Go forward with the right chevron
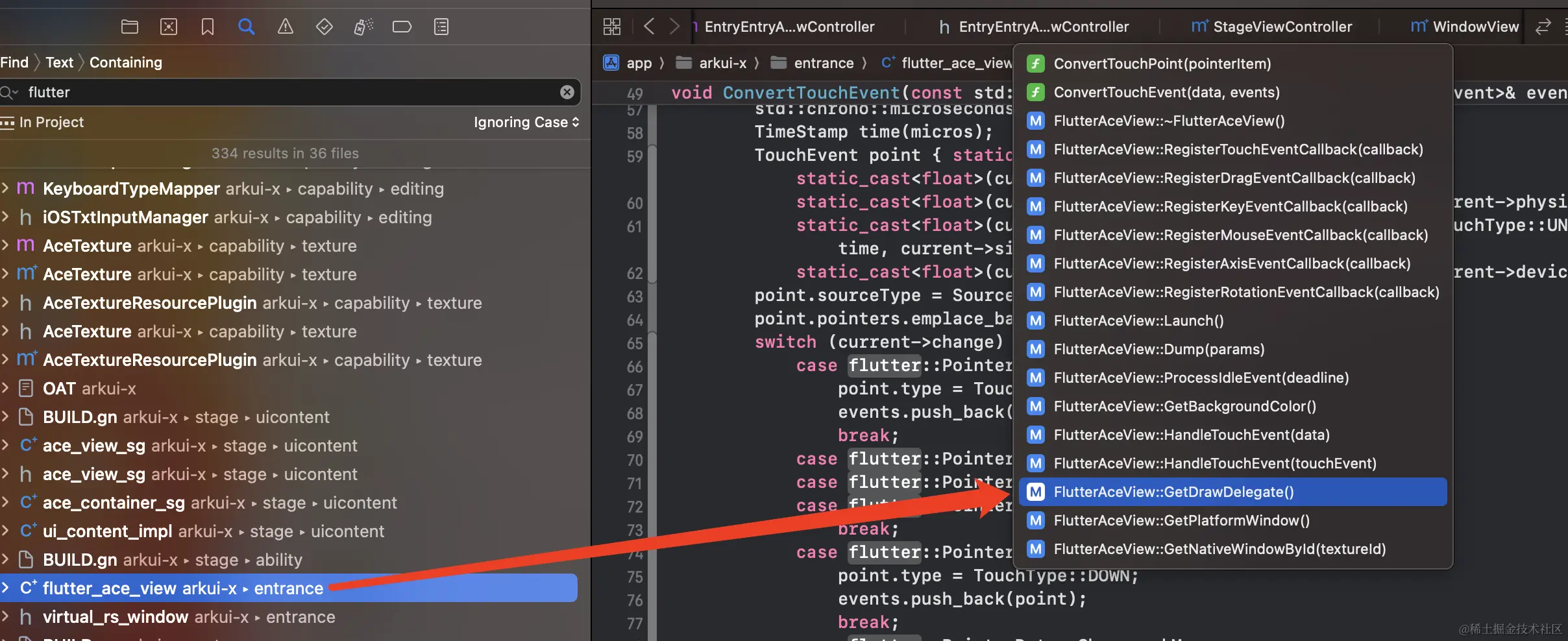 675,27
